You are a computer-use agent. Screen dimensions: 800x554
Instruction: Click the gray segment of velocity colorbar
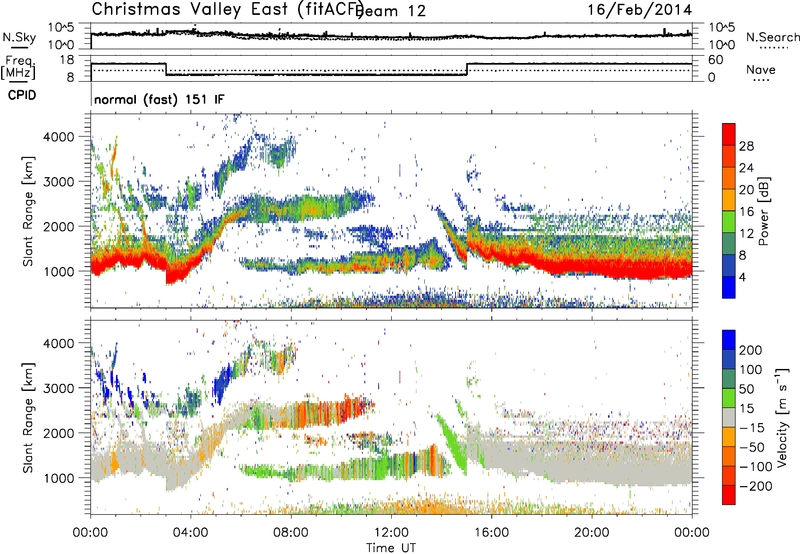click(x=729, y=418)
